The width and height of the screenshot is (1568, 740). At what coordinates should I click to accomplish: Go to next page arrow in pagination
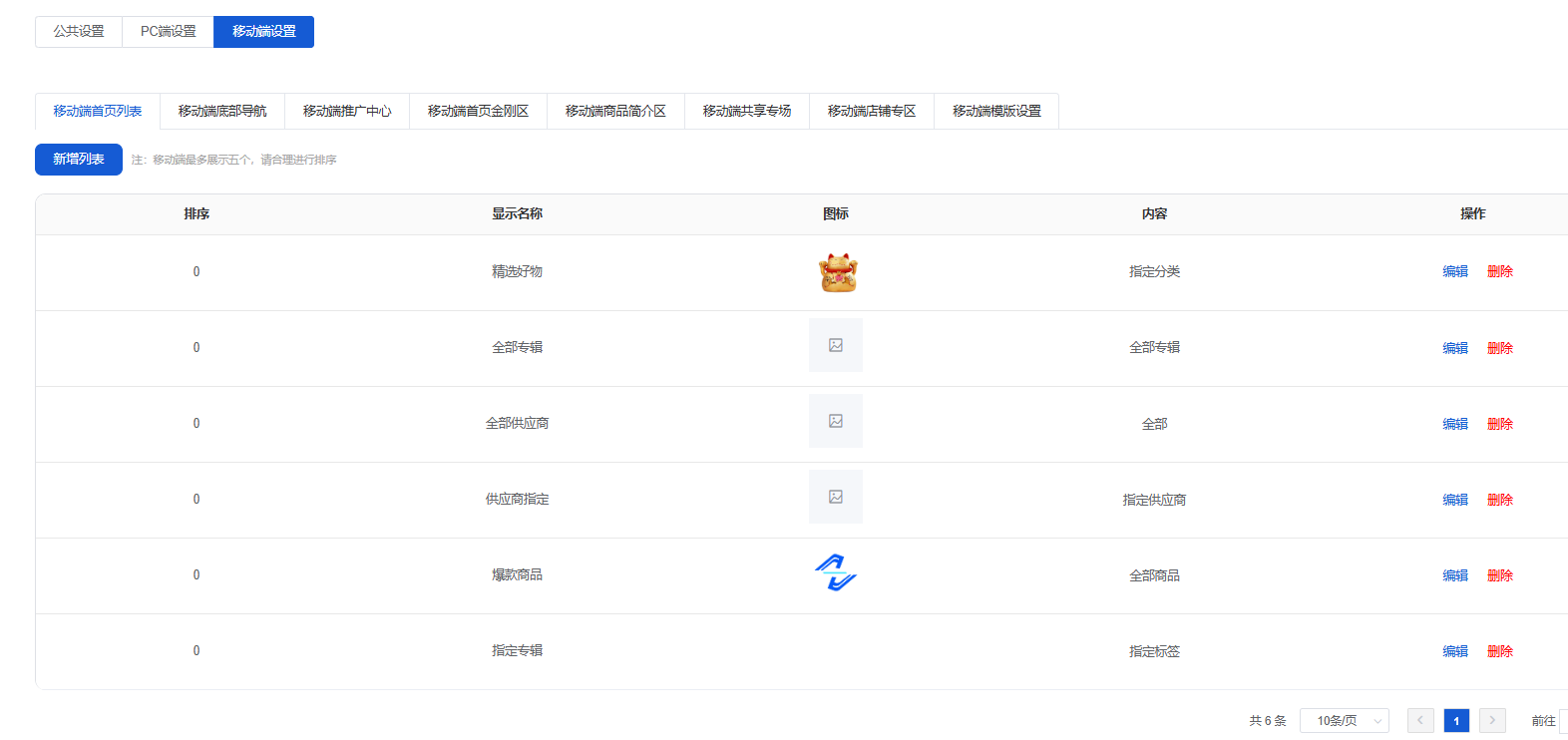[x=1492, y=720]
